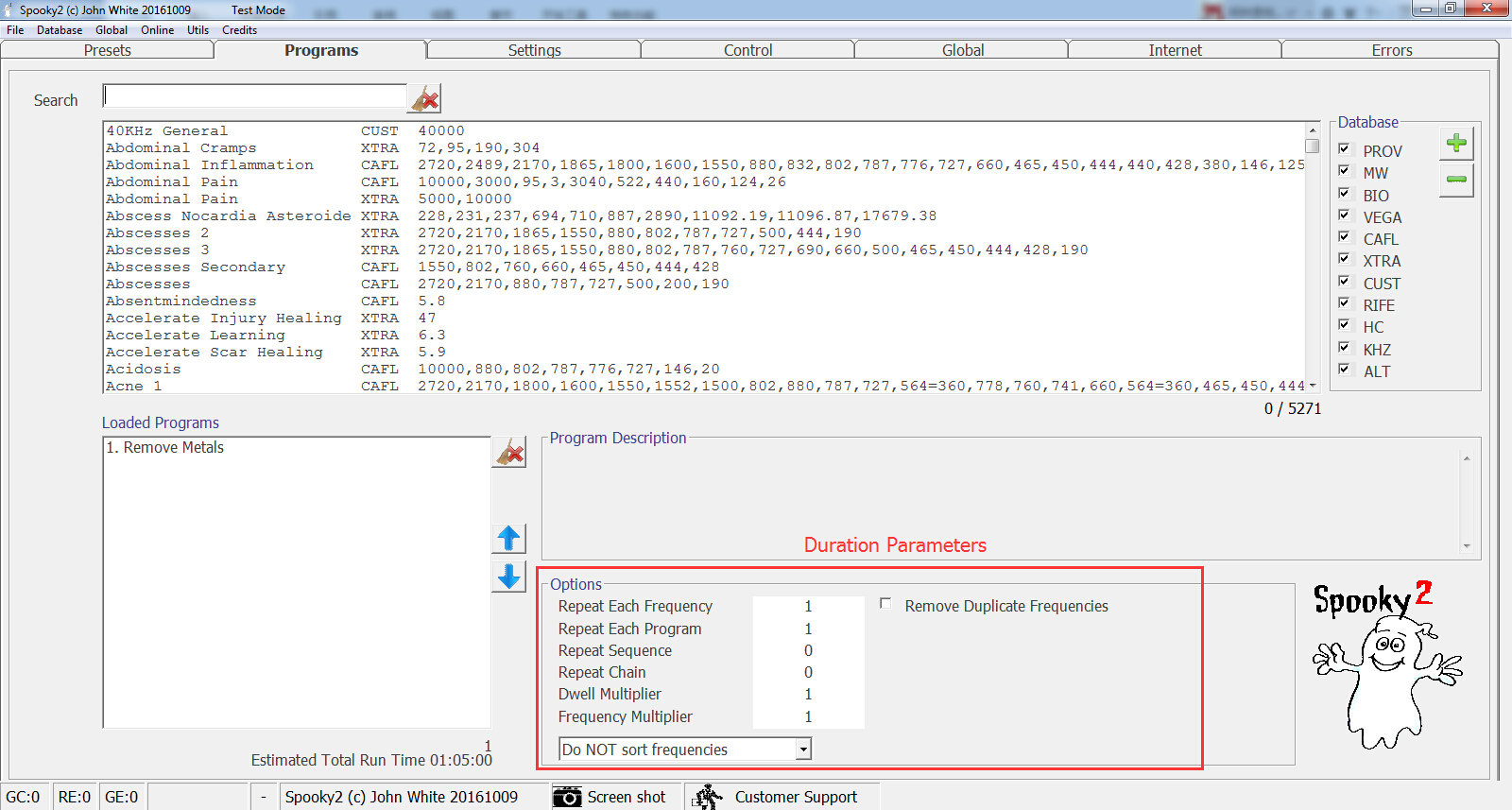Open the Online menu
This screenshot has height=810, width=1512.
coord(158,30)
